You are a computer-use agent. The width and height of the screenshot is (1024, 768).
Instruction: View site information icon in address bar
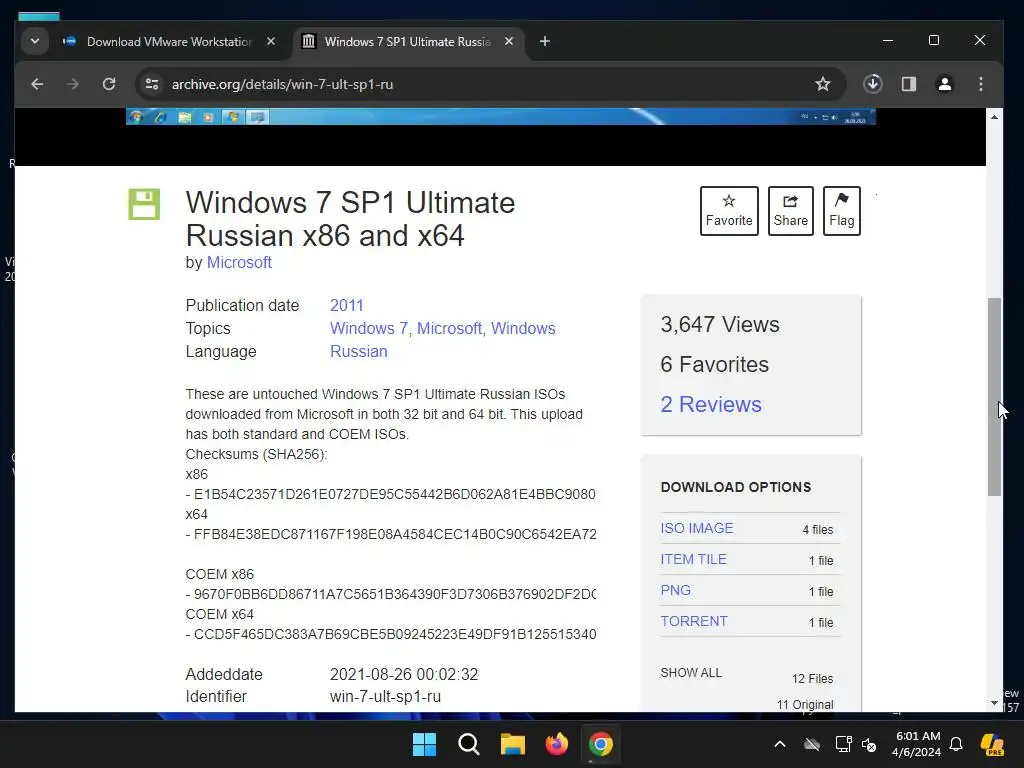(152, 84)
